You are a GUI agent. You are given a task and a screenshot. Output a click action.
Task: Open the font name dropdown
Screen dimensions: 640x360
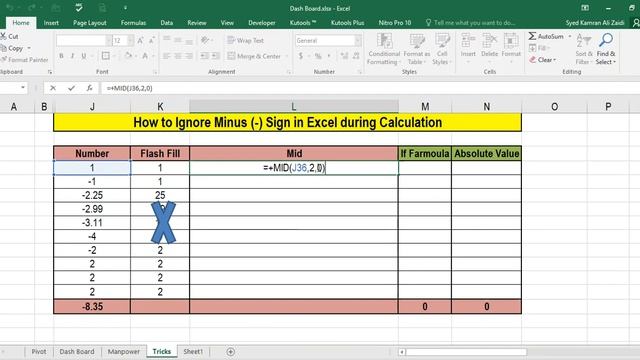tap(109, 40)
